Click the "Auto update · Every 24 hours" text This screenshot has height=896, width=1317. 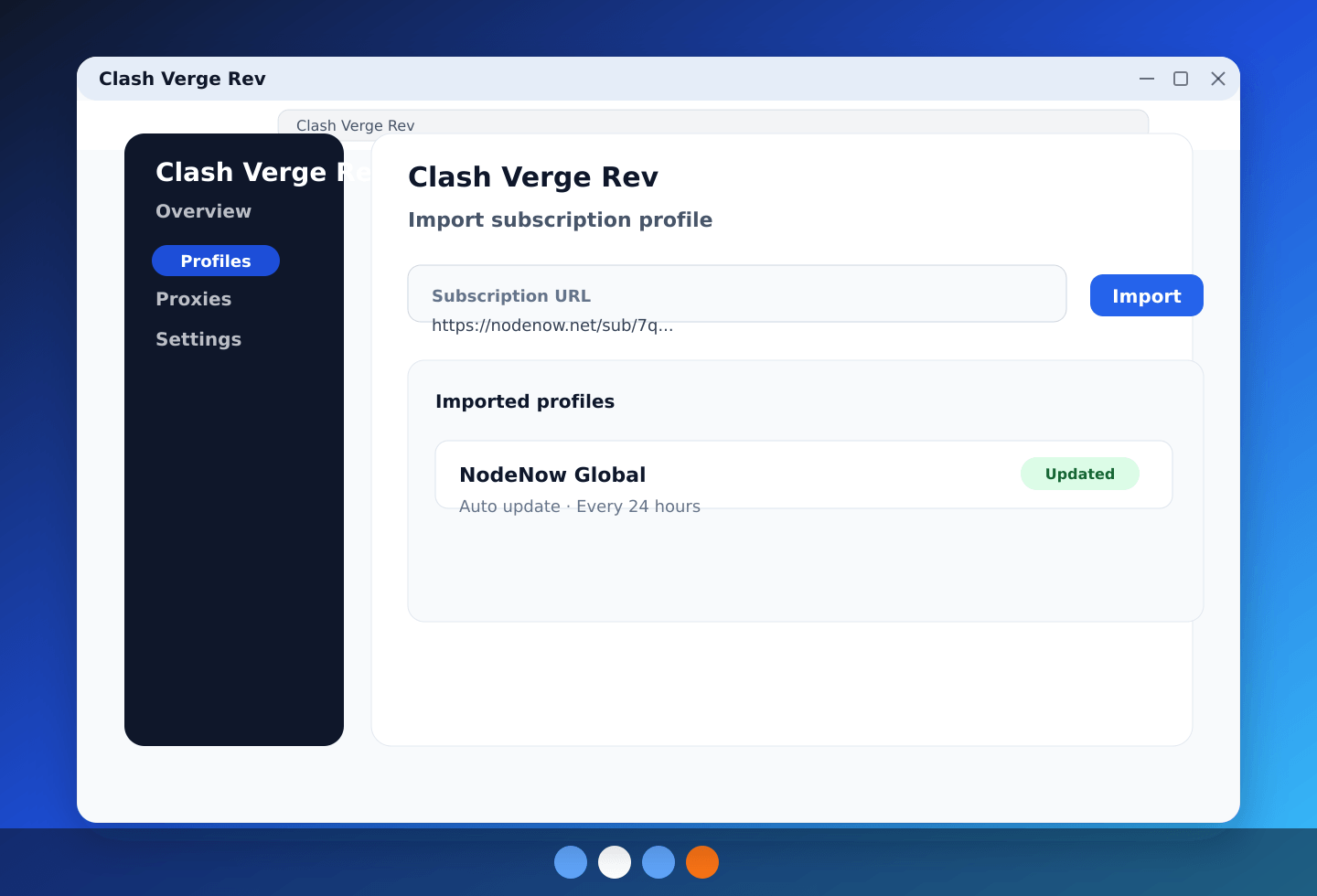(x=580, y=507)
